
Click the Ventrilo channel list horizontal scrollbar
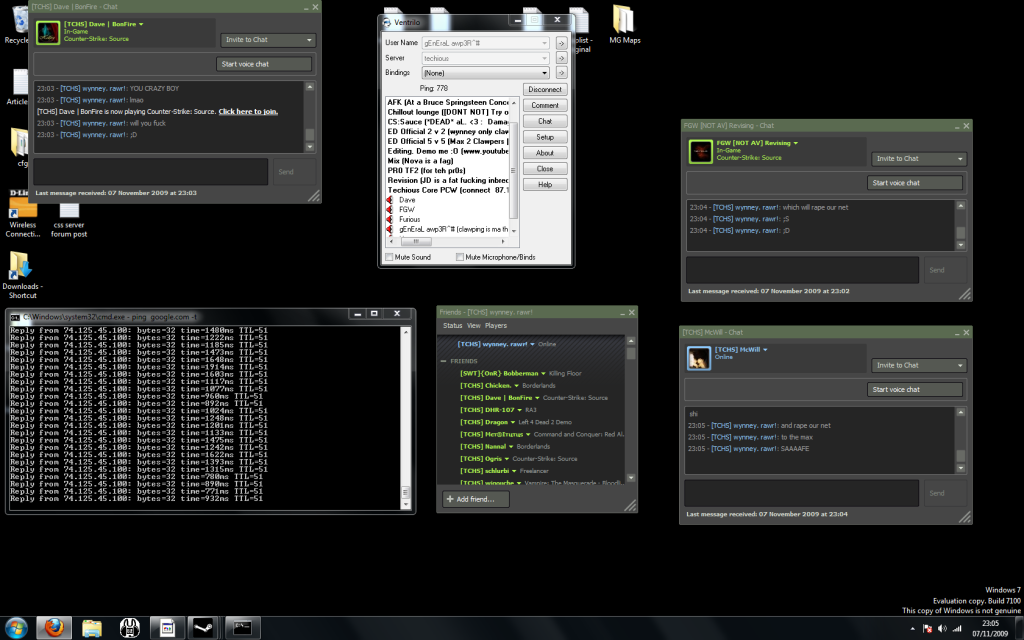pyautogui.click(x=448, y=241)
